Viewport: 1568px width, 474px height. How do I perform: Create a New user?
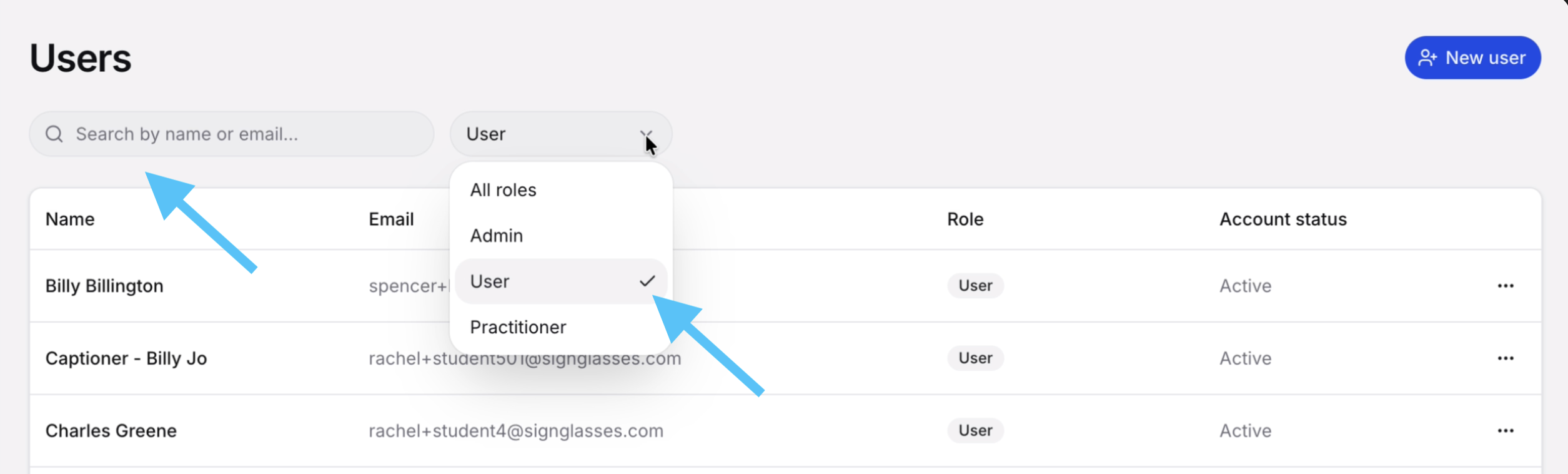coord(1473,58)
